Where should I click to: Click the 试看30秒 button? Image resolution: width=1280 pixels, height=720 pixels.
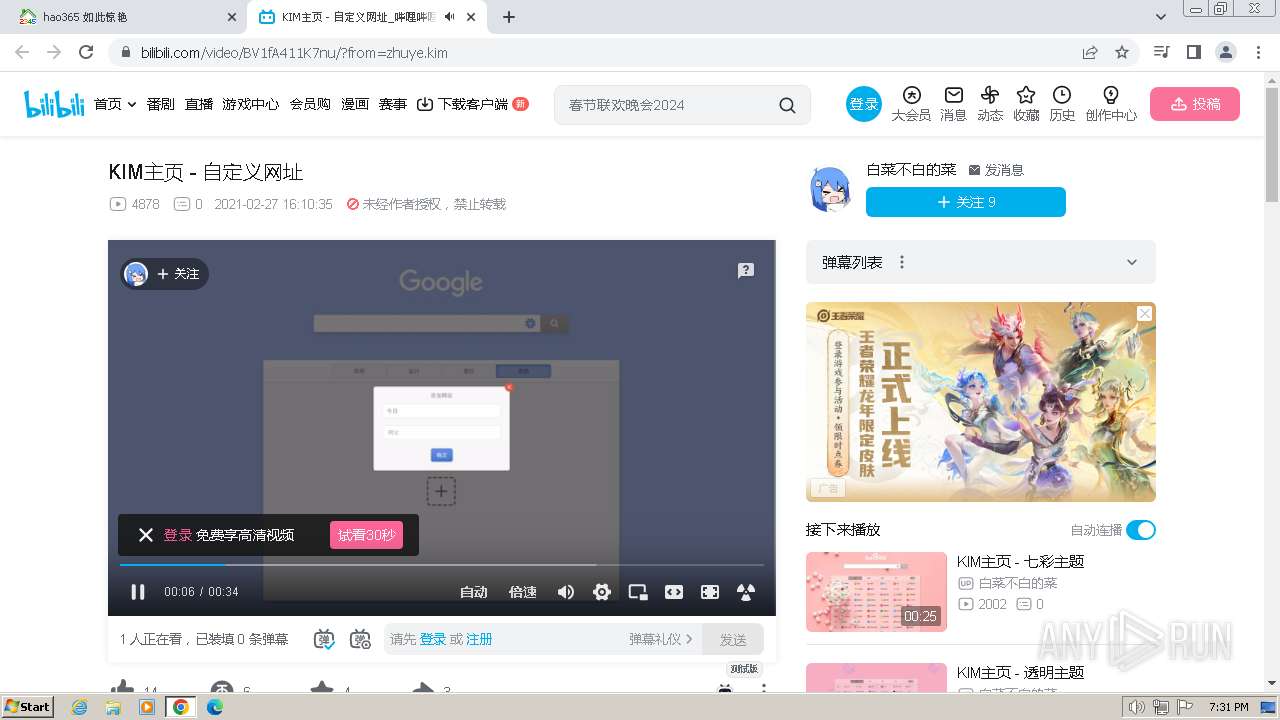[366, 535]
